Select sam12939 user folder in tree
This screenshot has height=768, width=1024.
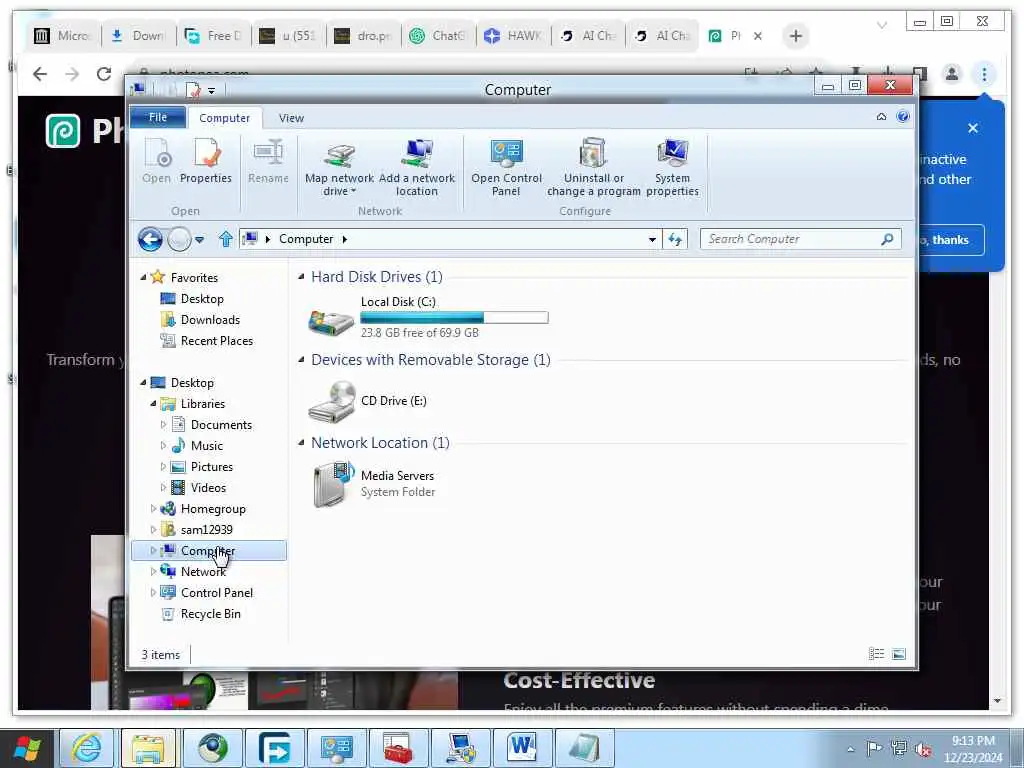tap(197, 529)
